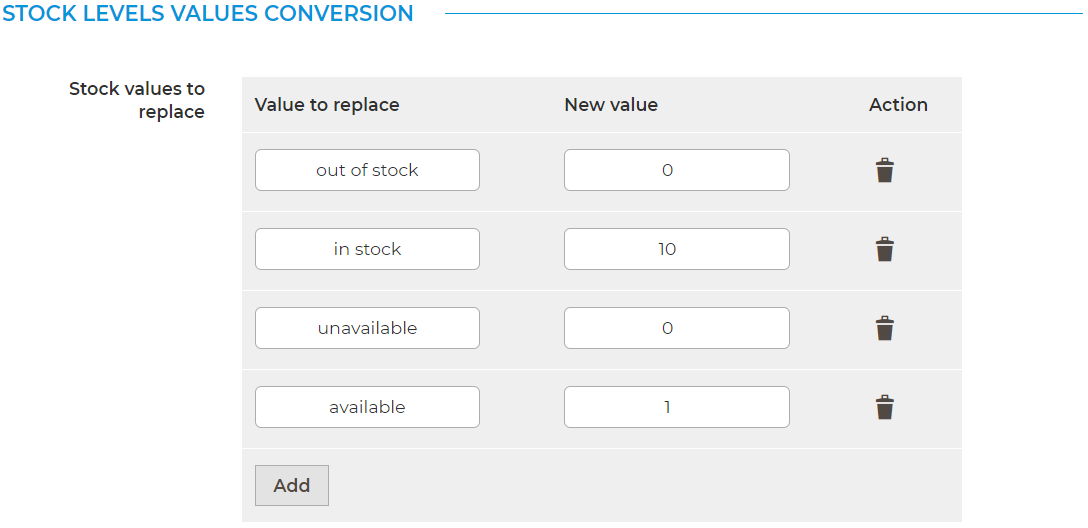Delete the 'available' stock value row

click(884, 408)
